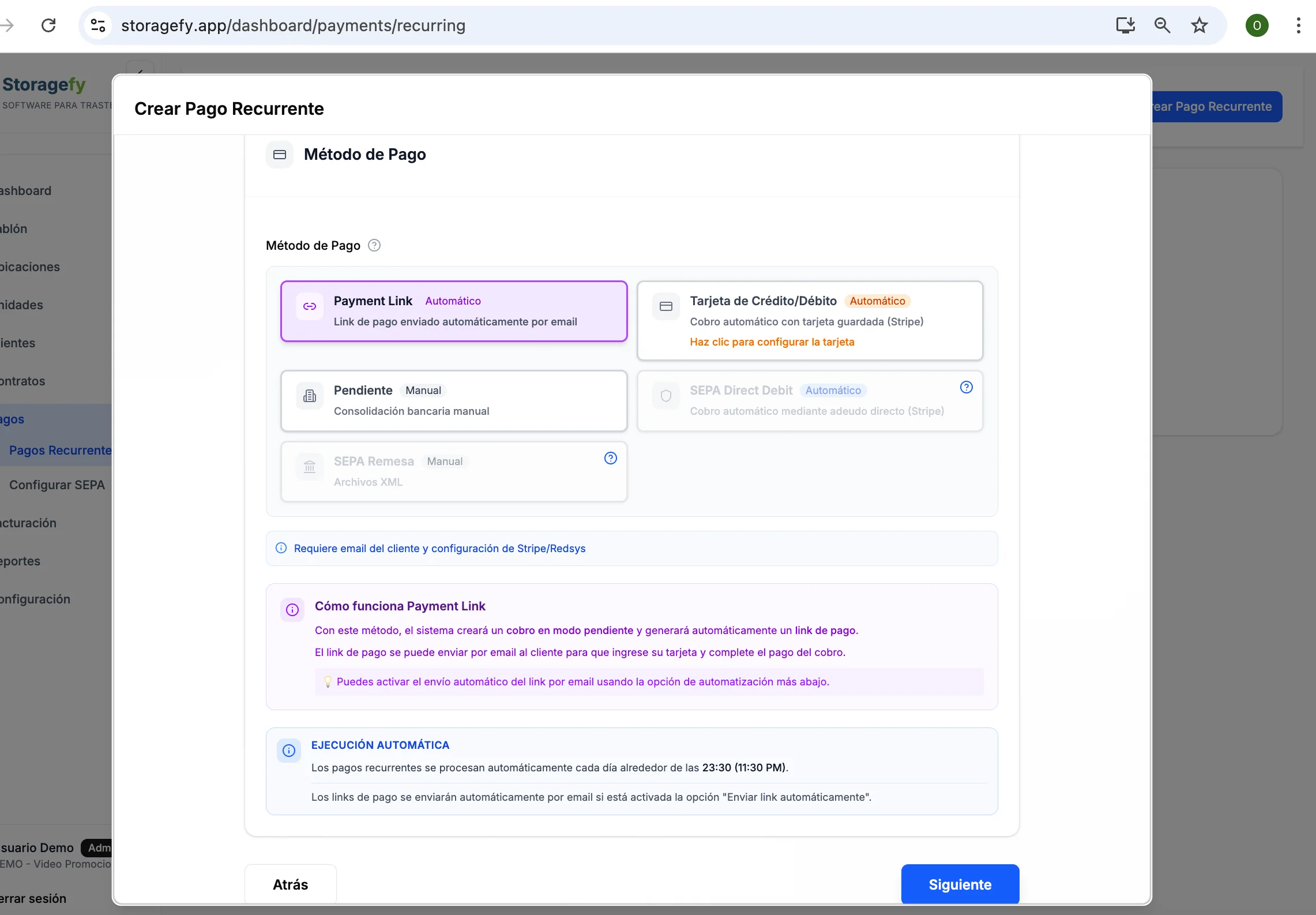Click Siguiente button
This screenshot has width=1316, height=915.
tap(960, 884)
